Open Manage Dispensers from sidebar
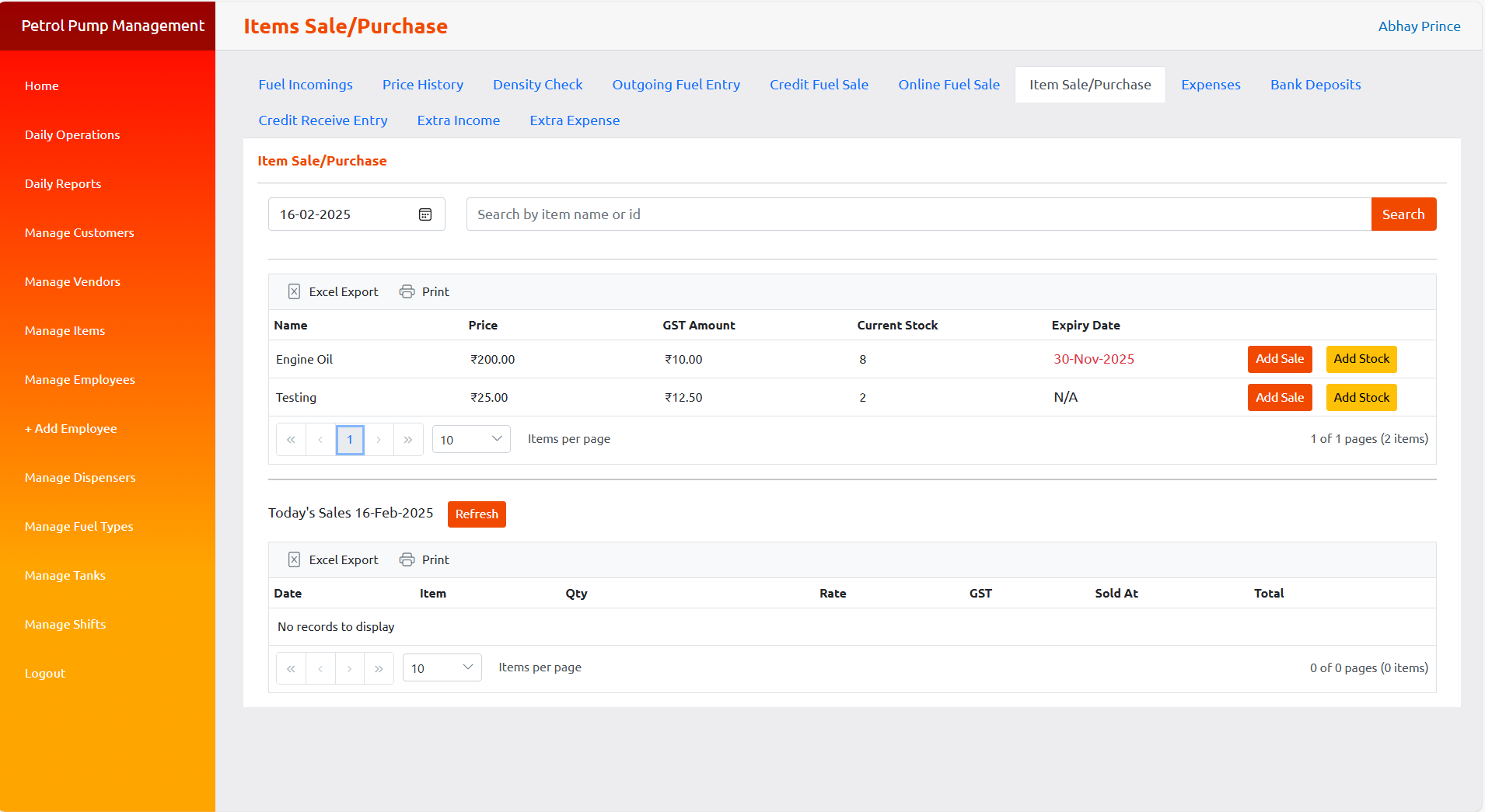Screen dimensions: 1485x812 pos(80,477)
